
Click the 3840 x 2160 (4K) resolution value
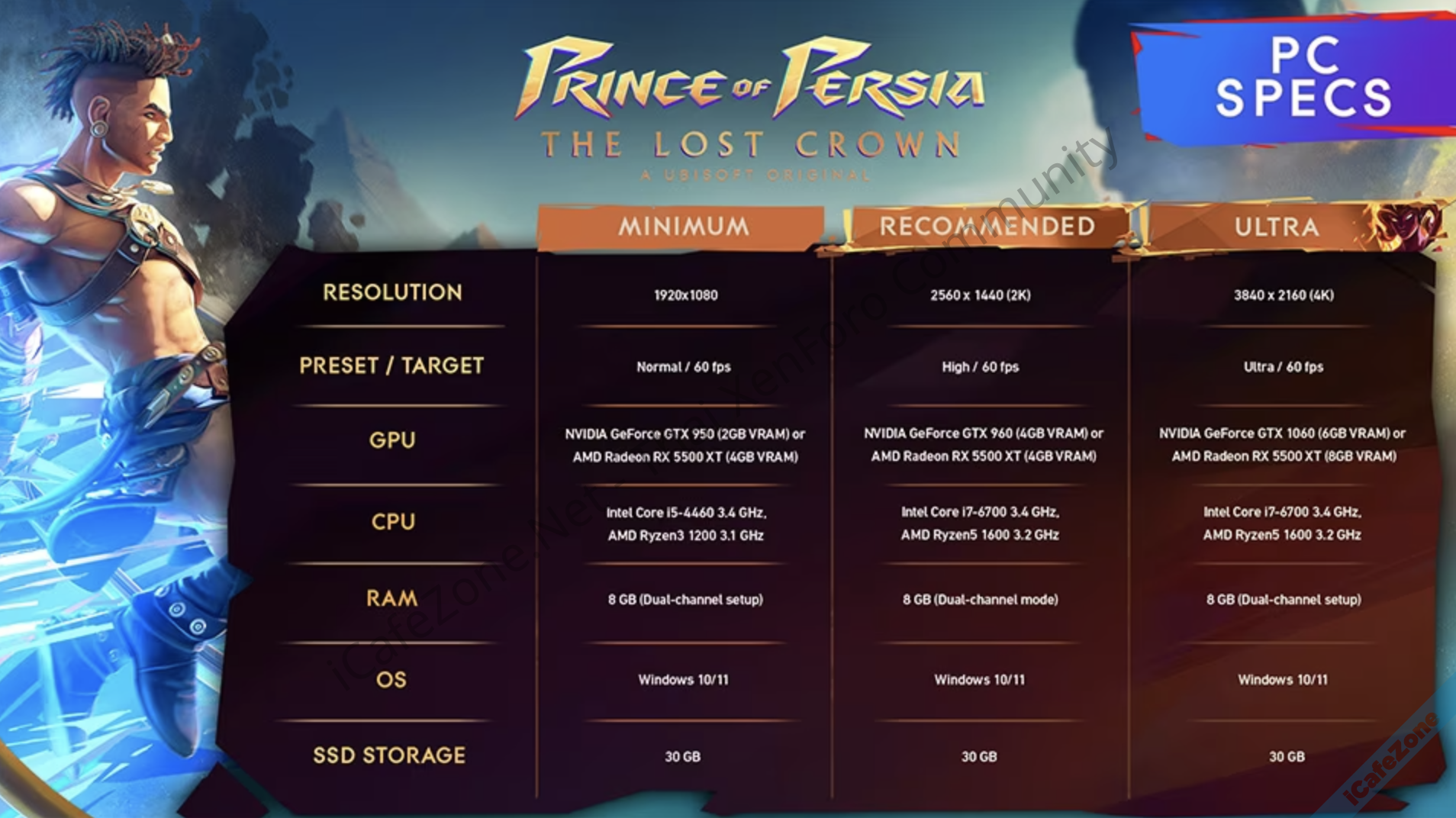click(x=1284, y=295)
